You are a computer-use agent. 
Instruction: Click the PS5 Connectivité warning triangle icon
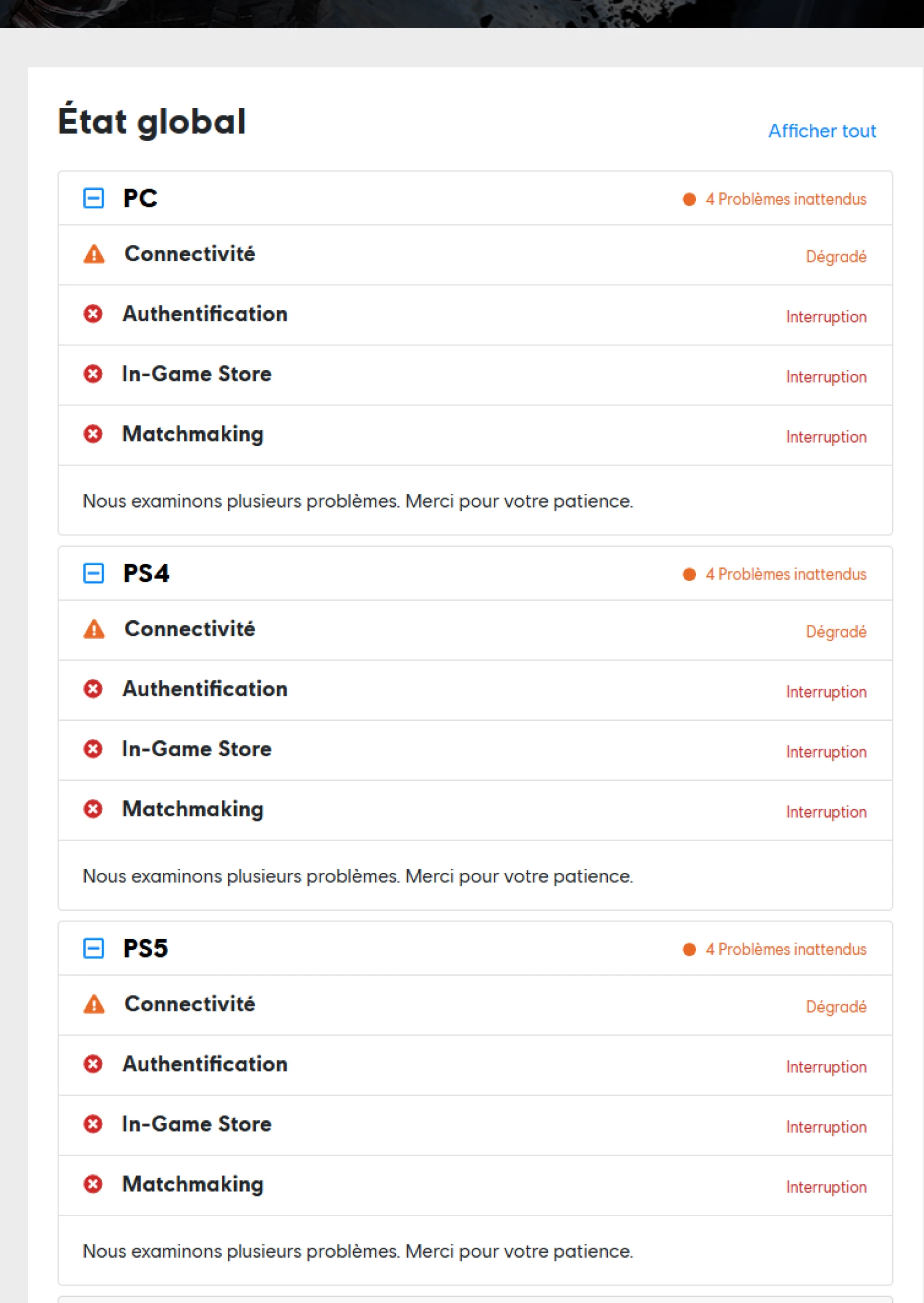click(x=94, y=1004)
